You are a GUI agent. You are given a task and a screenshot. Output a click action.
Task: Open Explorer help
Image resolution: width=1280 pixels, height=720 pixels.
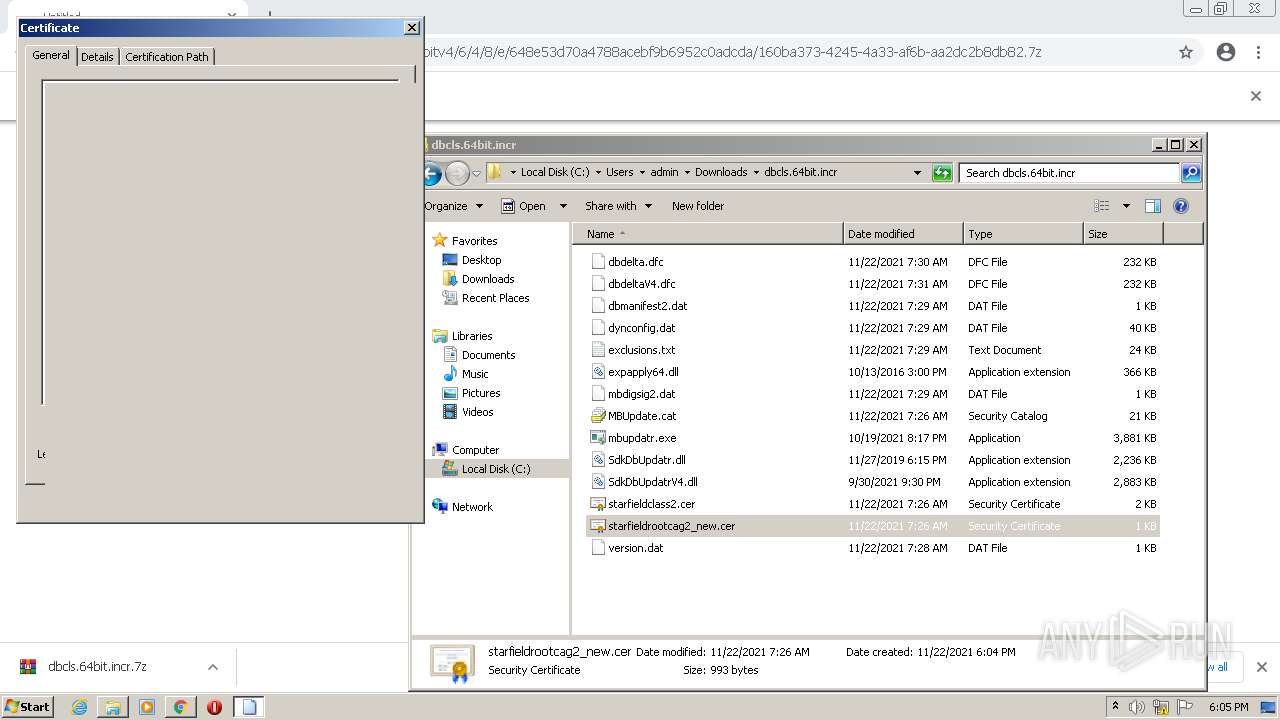click(1181, 206)
